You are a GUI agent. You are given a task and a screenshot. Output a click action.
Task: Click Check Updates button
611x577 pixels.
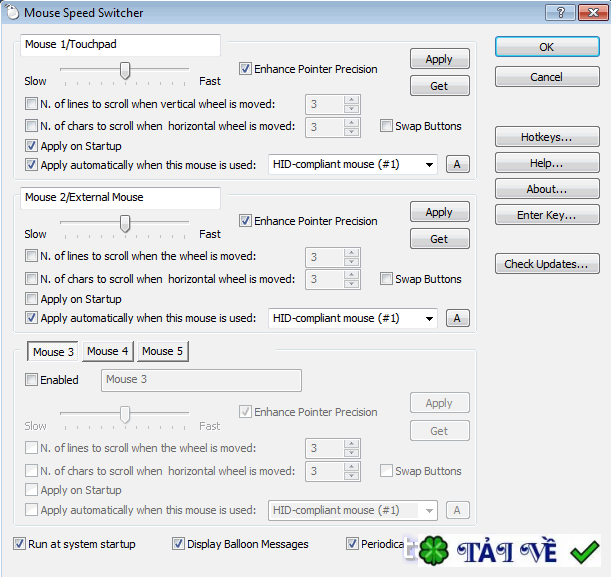click(x=547, y=264)
